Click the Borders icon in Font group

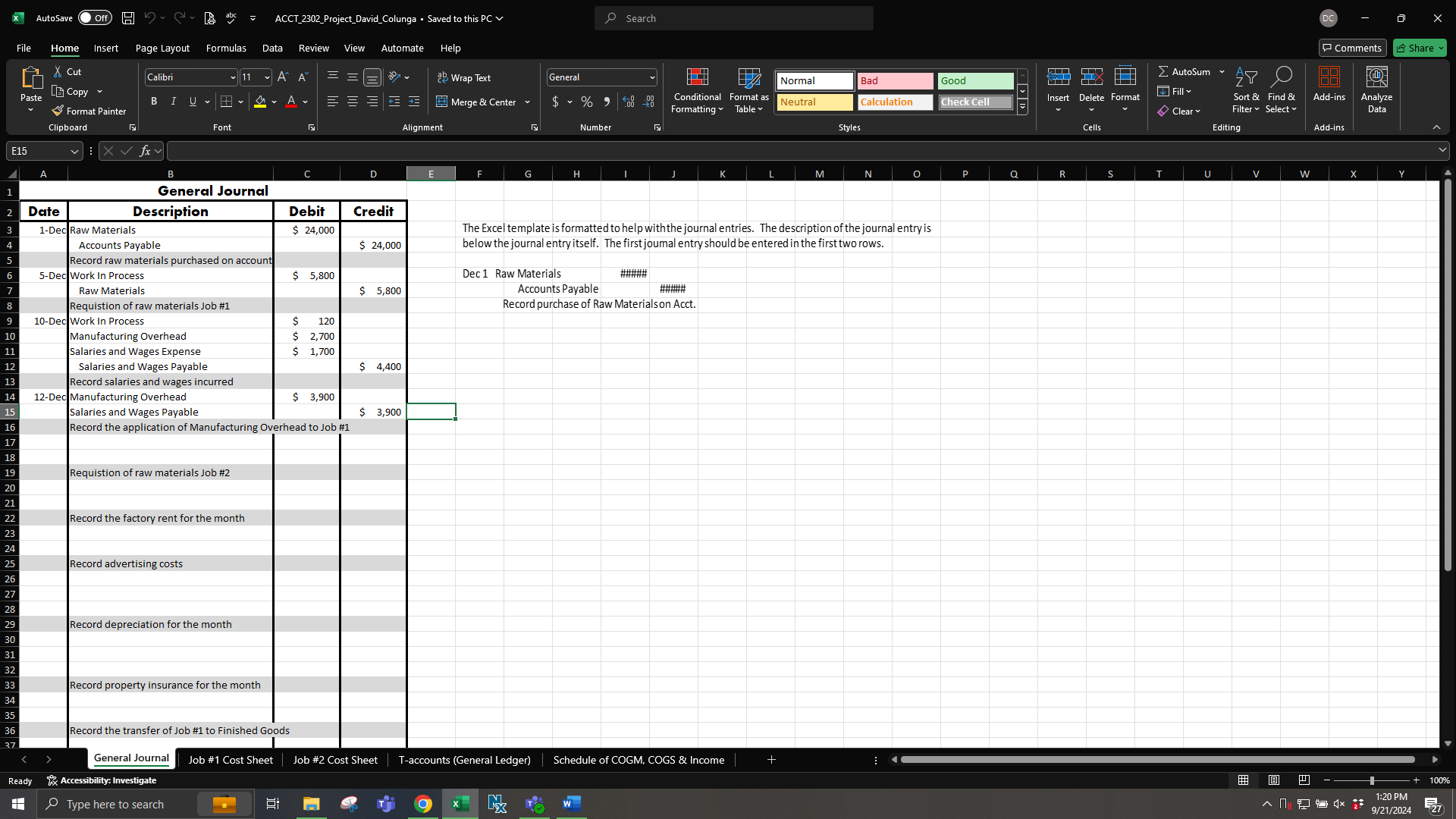(226, 102)
